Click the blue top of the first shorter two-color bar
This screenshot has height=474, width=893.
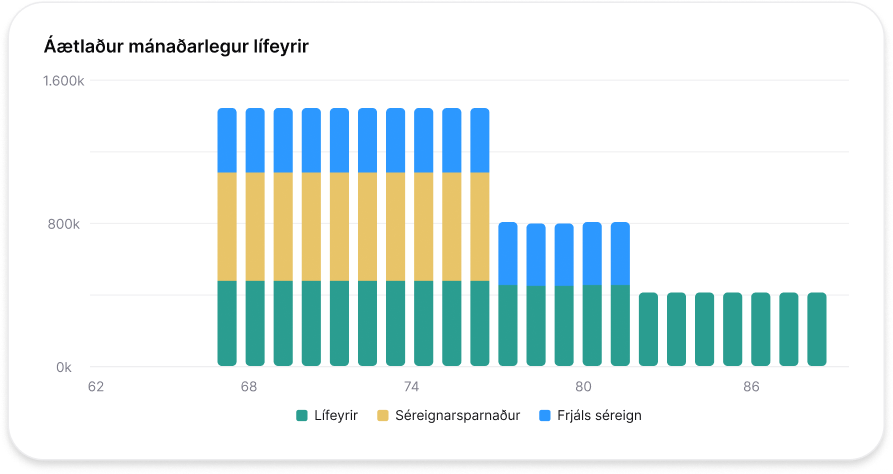click(x=508, y=253)
